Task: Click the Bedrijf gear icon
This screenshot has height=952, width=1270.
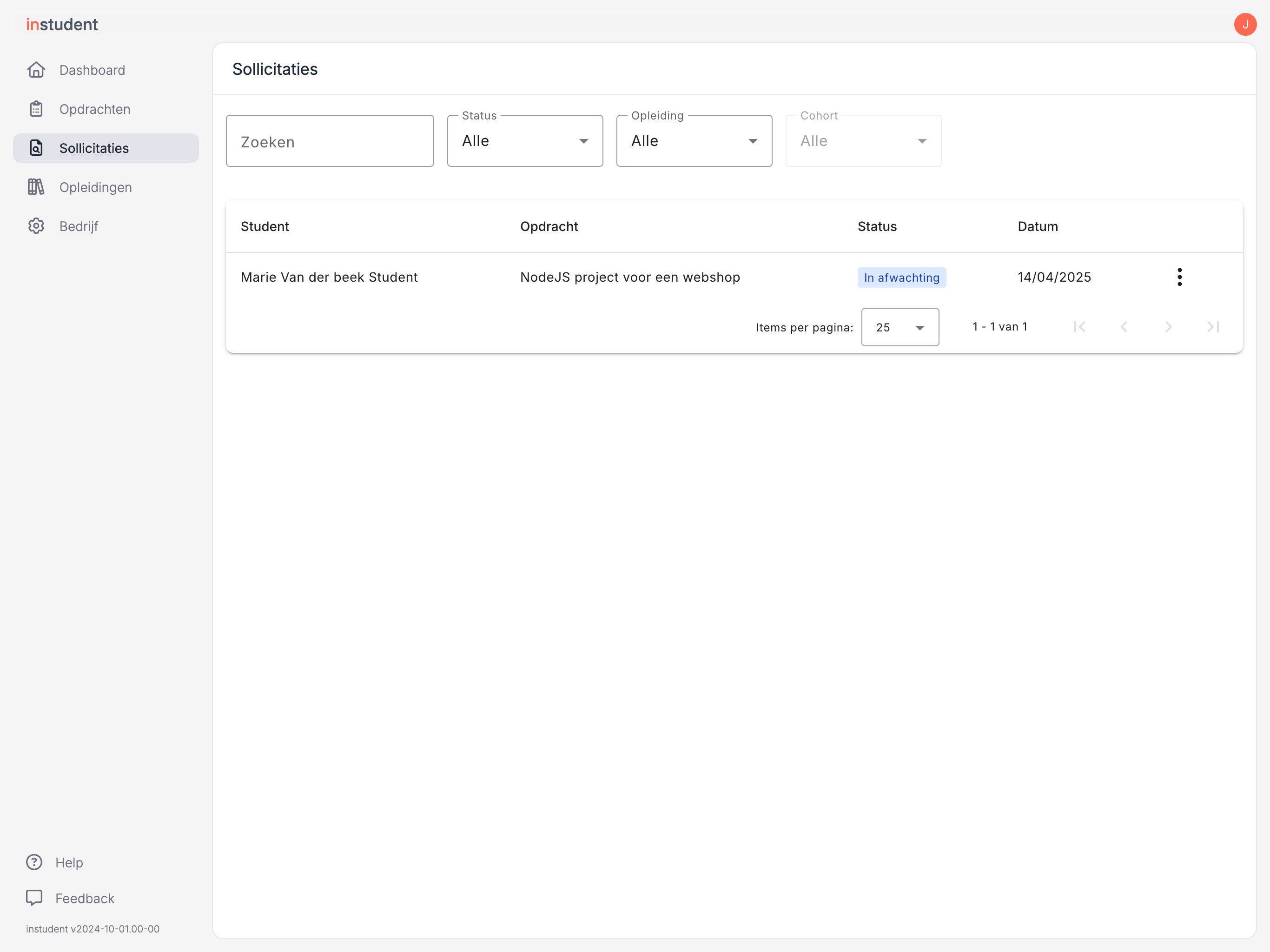Action: pyautogui.click(x=36, y=226)
